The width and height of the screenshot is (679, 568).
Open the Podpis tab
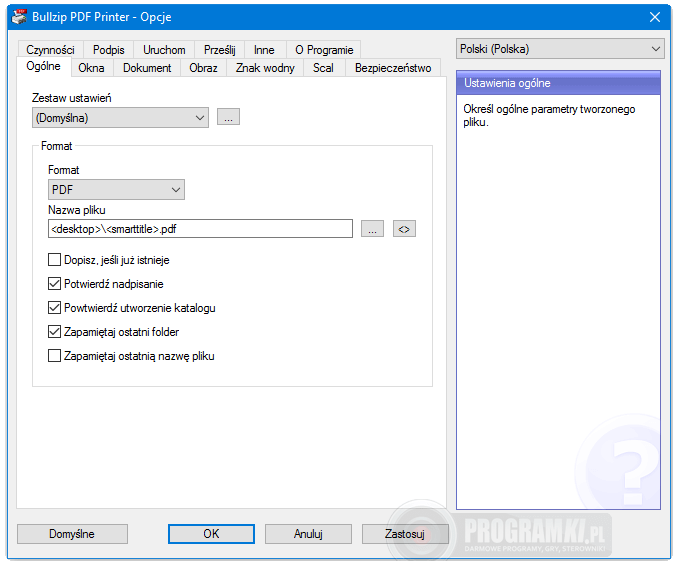(x=108, y=50)
